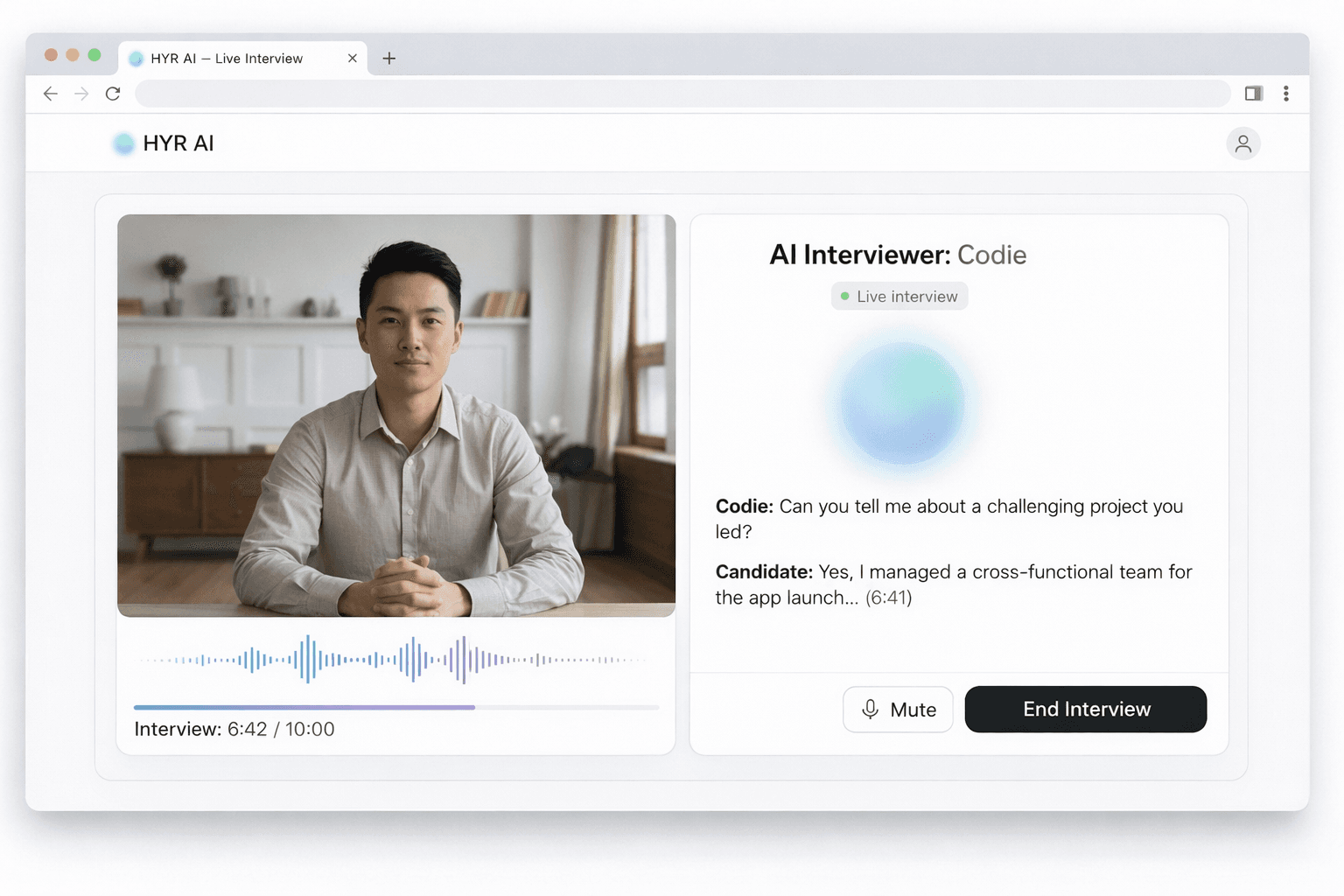Image resolution: width=1344 pixels, height=896 pixels.
Task: Click the HYR AI logo icon
Action: (x=123, y=143)
